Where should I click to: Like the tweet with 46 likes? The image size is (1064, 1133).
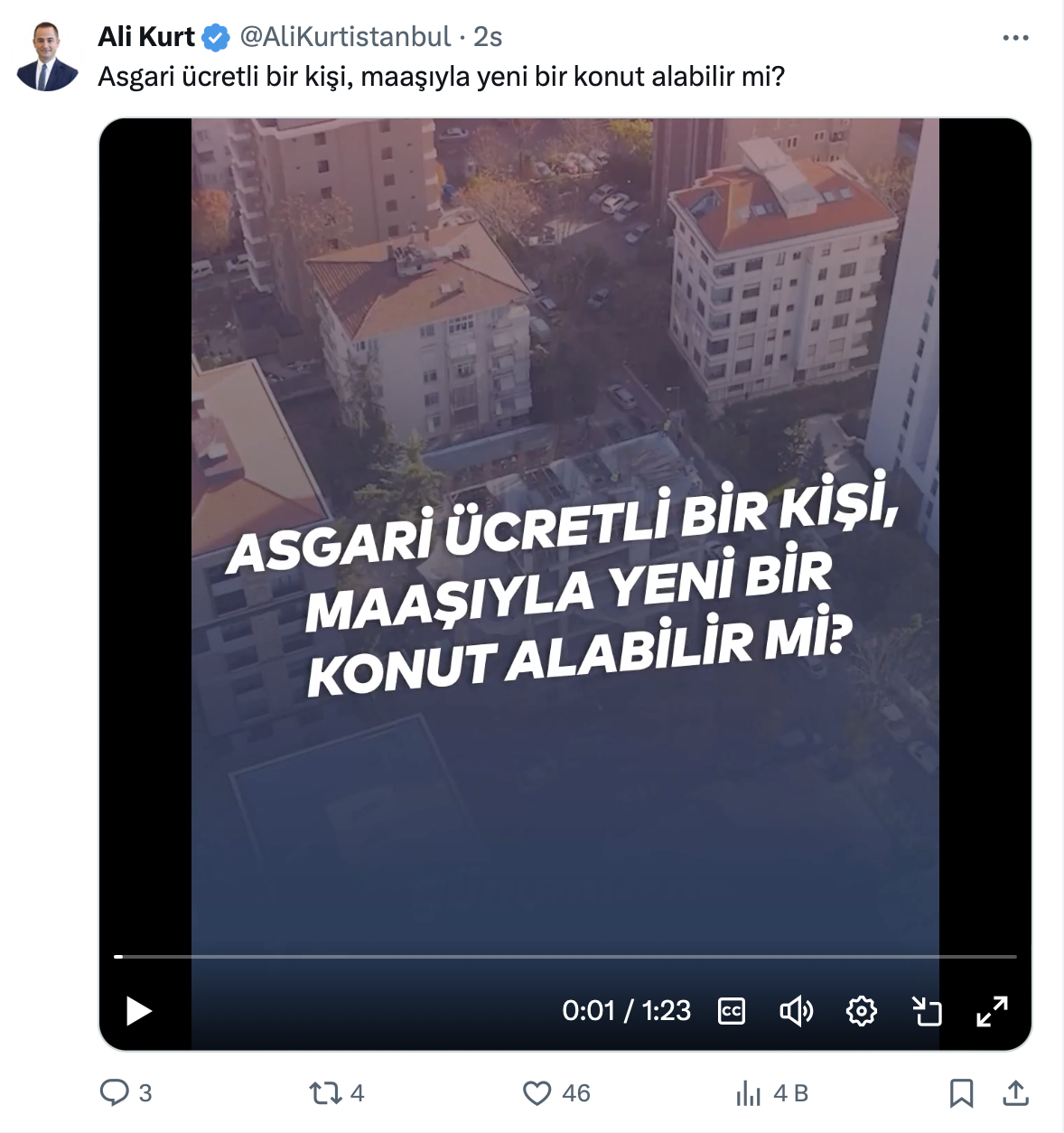pos(556,1093)
